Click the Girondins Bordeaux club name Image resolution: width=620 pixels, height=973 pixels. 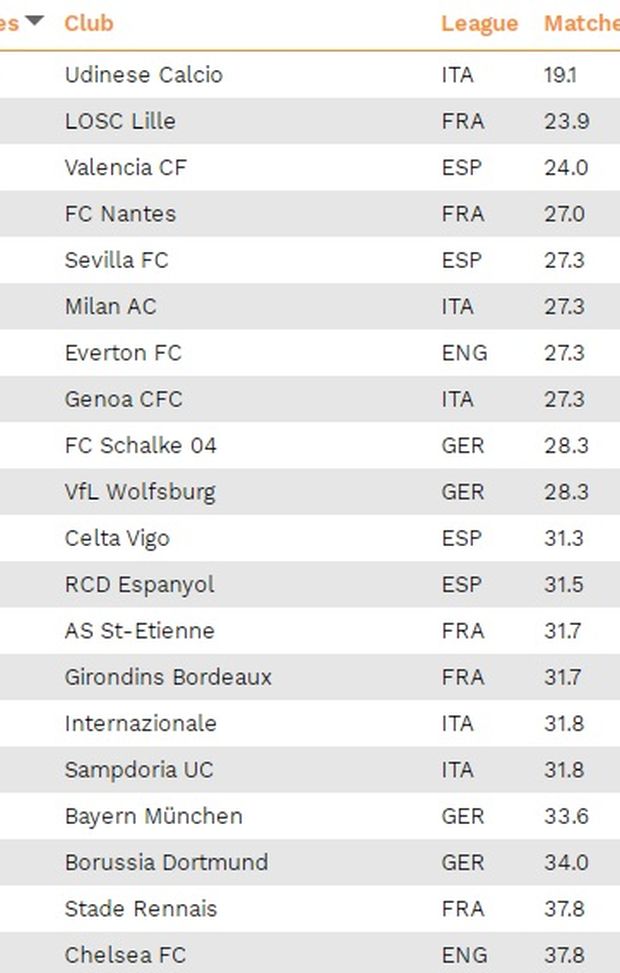tap(168, 677)
